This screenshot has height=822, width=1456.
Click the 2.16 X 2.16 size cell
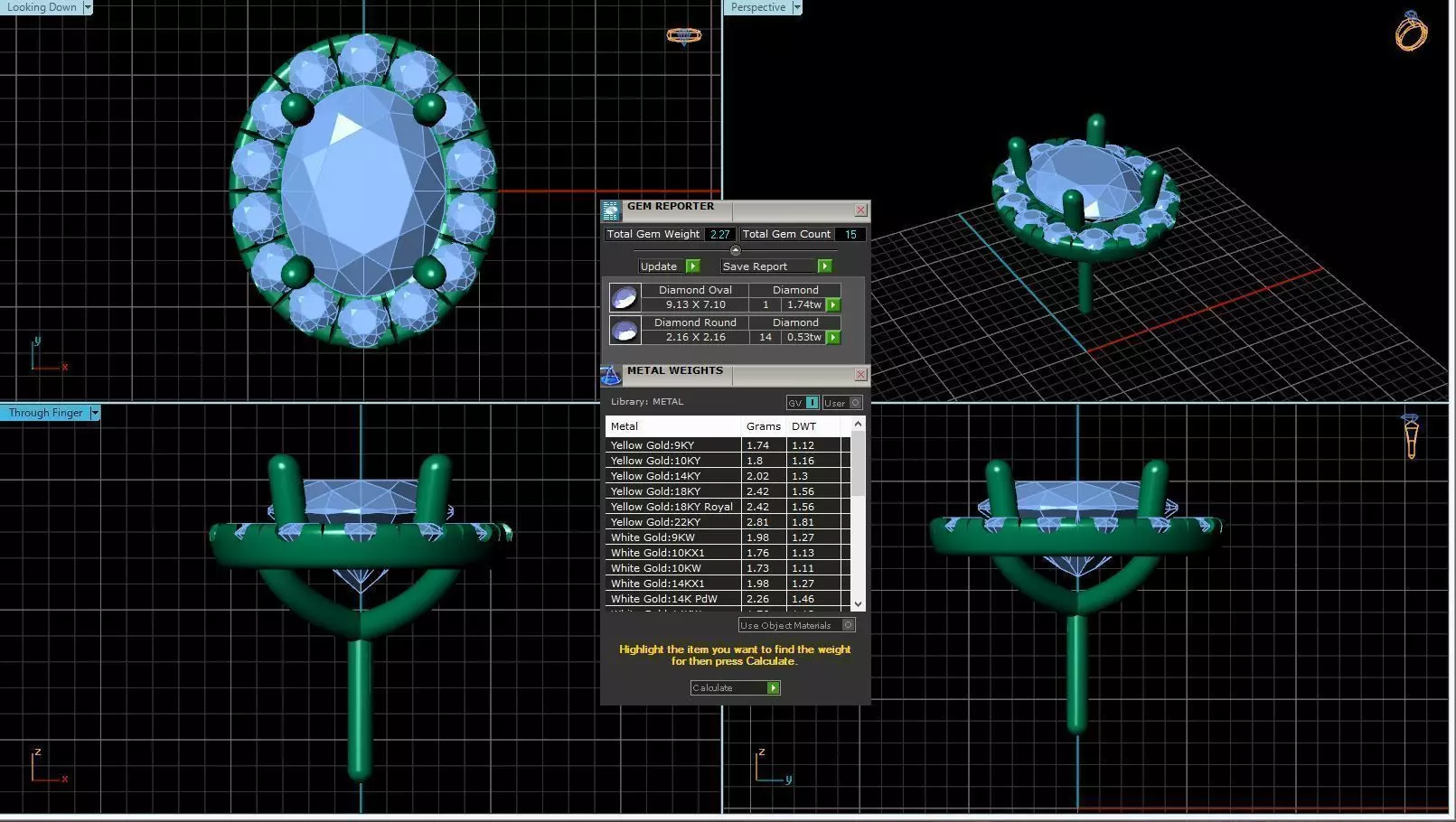(x=695, y=338)
